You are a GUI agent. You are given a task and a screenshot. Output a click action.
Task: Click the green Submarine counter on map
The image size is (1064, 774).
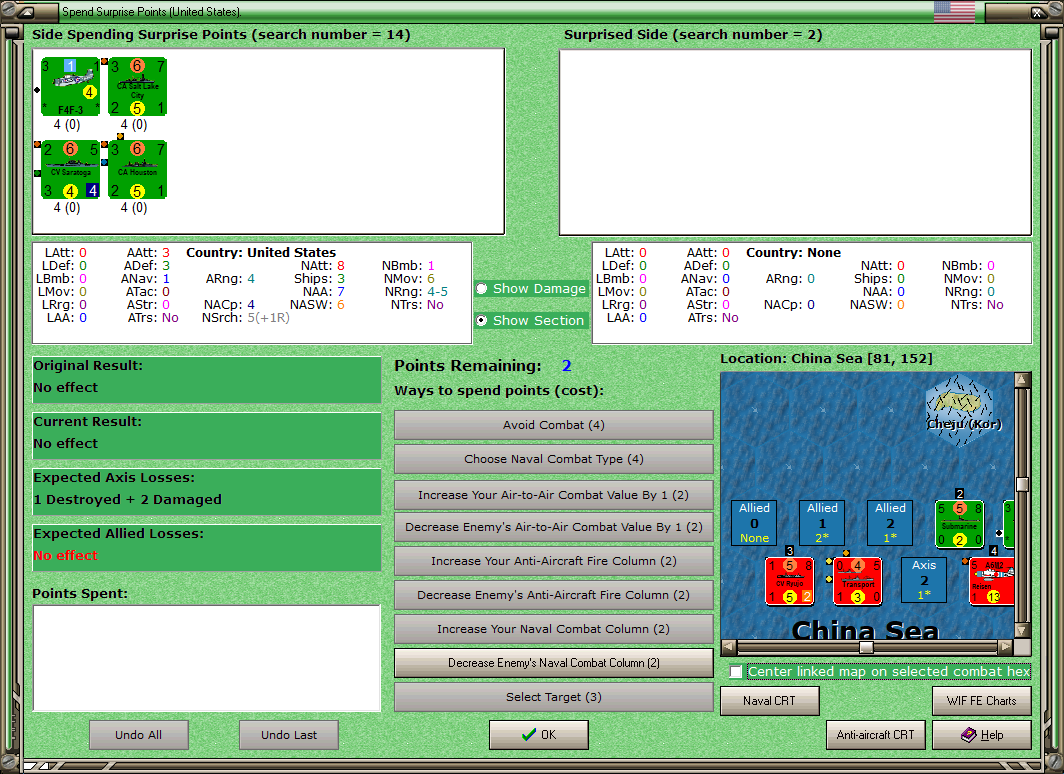point(959,524)
